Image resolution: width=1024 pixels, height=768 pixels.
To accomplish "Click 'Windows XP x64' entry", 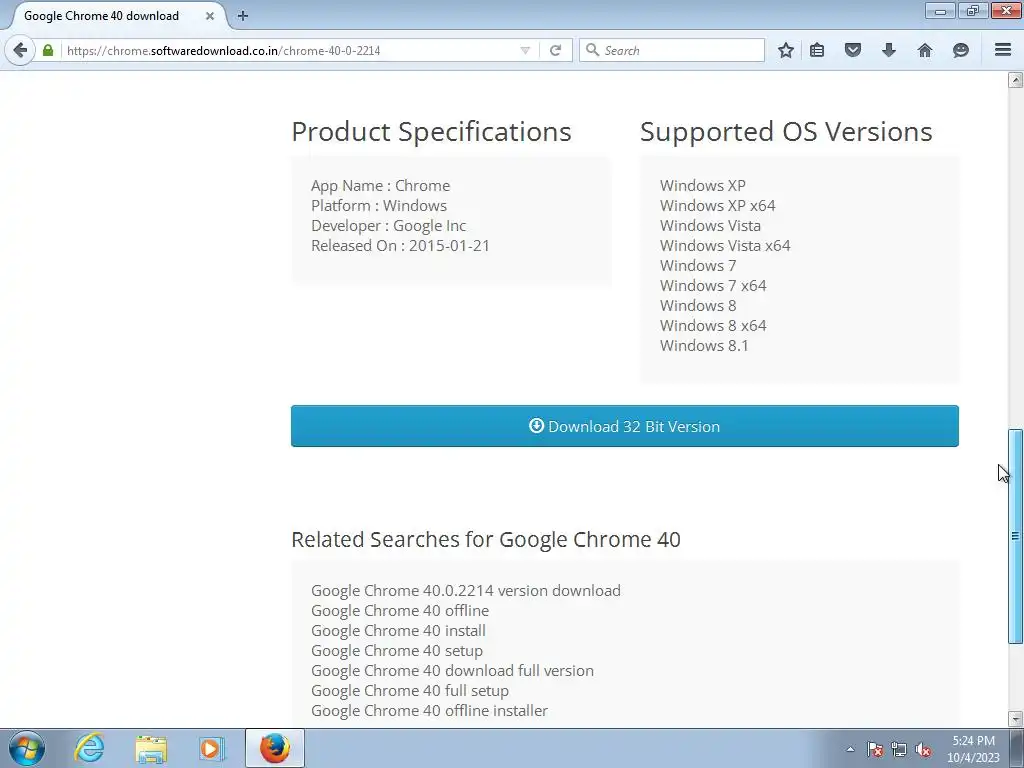I will 718,206.
